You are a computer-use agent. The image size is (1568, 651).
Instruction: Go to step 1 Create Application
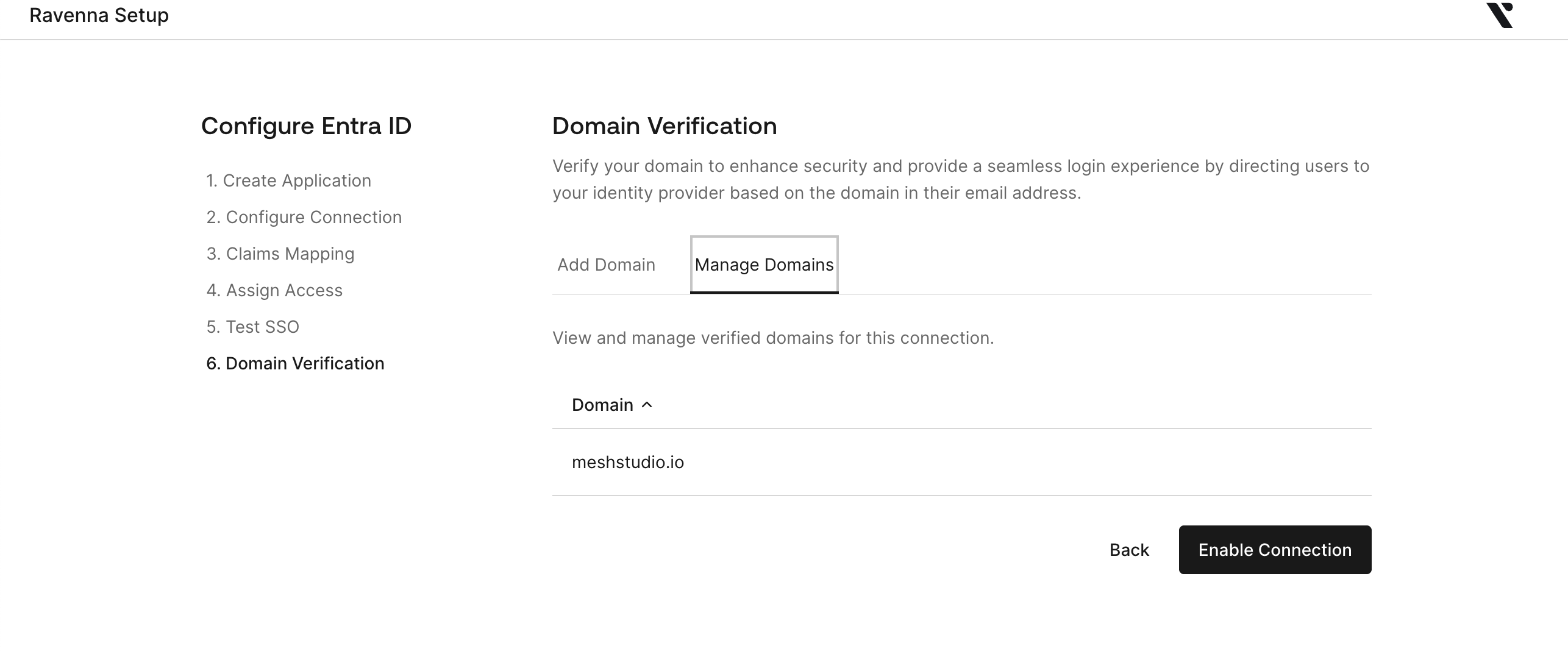288,180
